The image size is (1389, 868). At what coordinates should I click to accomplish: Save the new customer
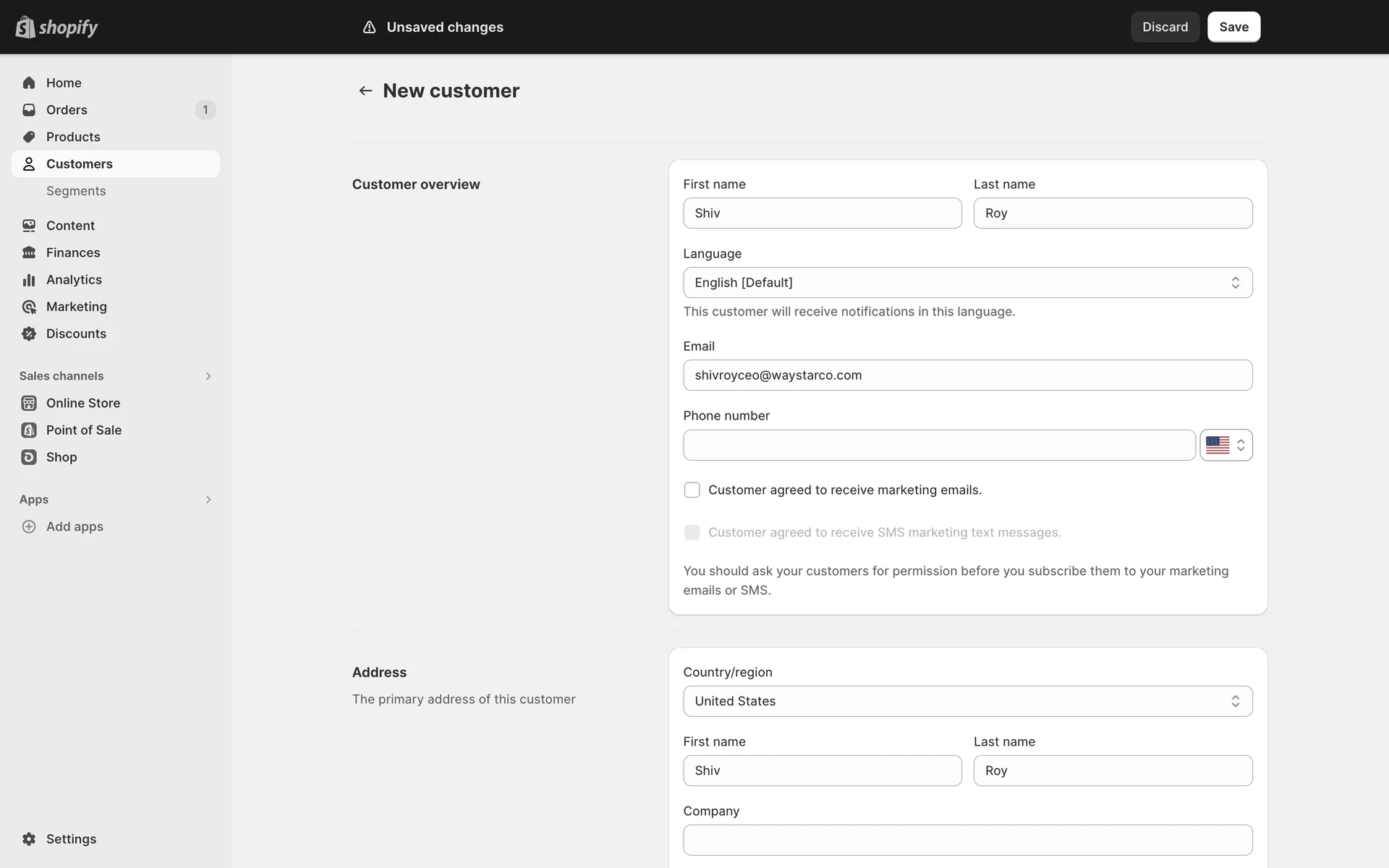[x=1233, y=27]
